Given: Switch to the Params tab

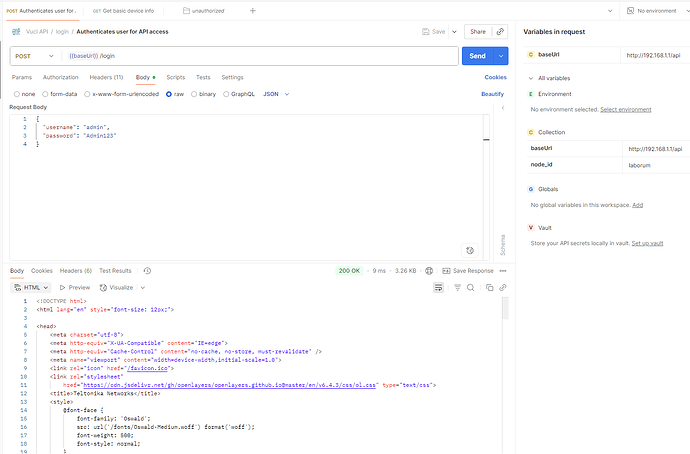Looking at the screenshot, I should click(22, 77).
